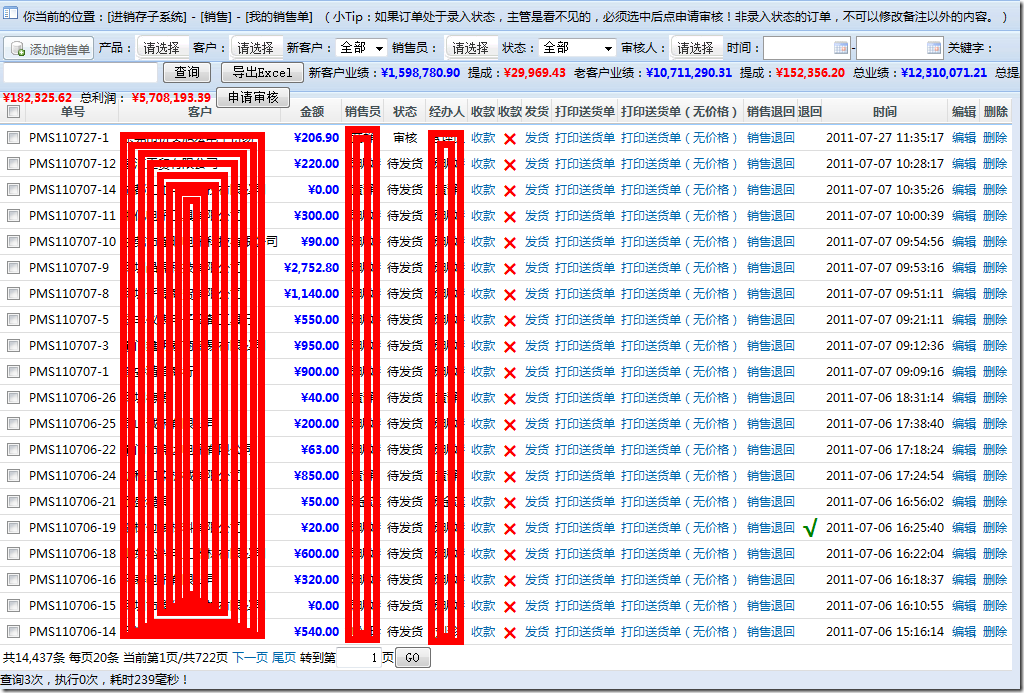Click the red X icon in row PMS110707-3

[x=510, y=346]
